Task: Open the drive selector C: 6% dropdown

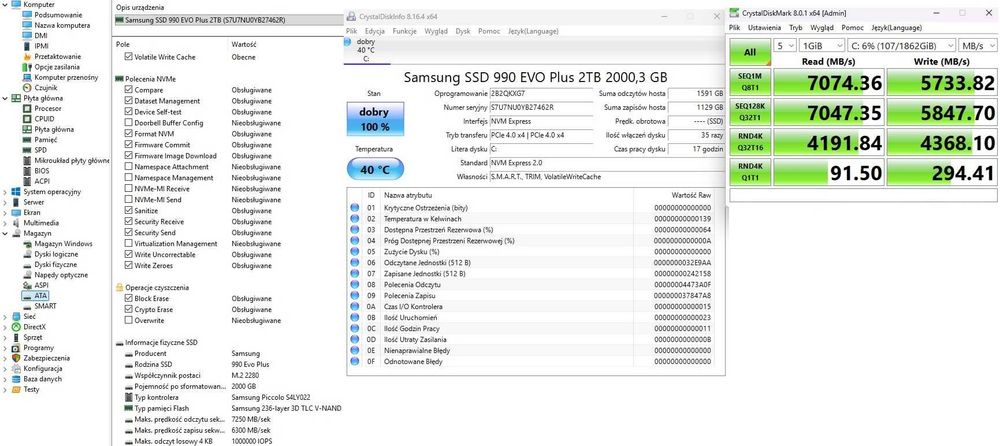Action: [901, 46]
